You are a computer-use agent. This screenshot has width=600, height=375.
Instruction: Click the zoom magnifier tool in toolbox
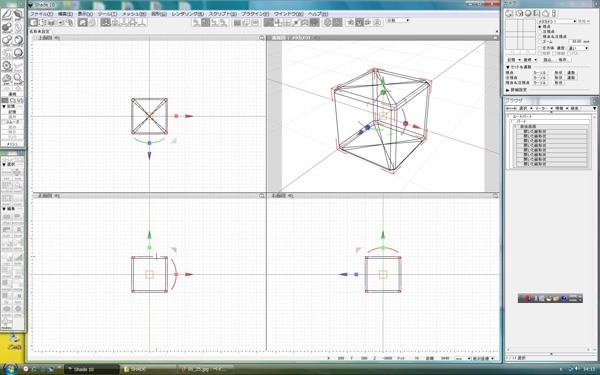(x=18, y=78)
